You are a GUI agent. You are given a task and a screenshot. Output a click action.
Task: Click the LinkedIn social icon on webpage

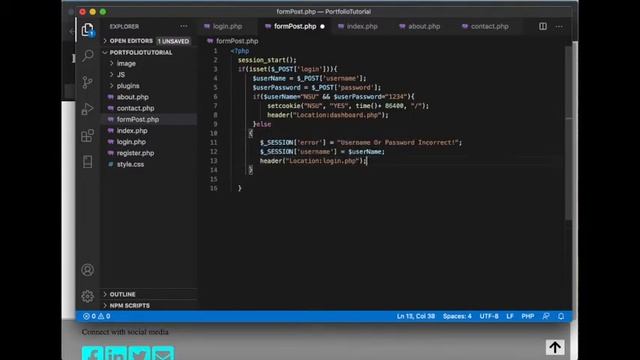point(116,353)
